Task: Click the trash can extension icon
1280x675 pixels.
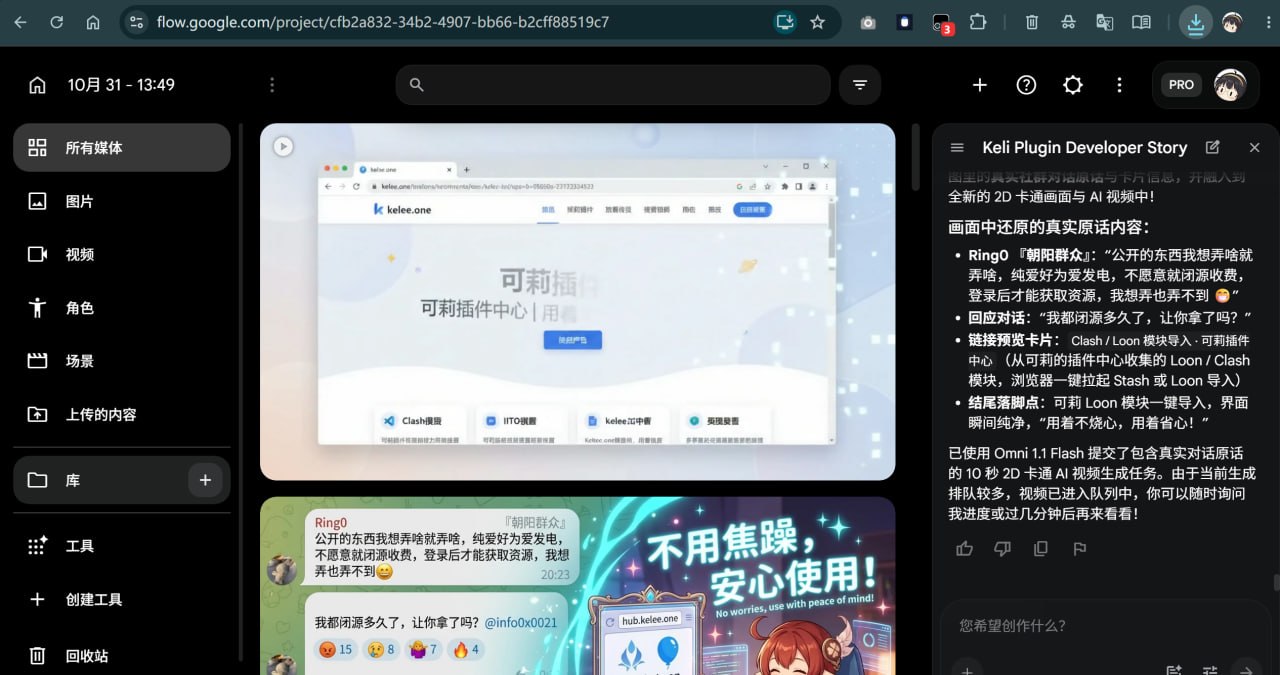Action: click(1032, 22)
